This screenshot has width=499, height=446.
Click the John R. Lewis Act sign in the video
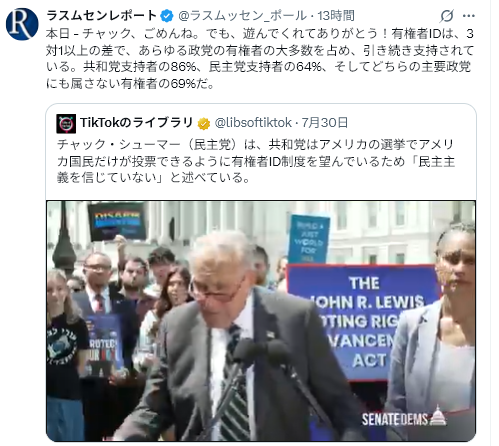363,321
